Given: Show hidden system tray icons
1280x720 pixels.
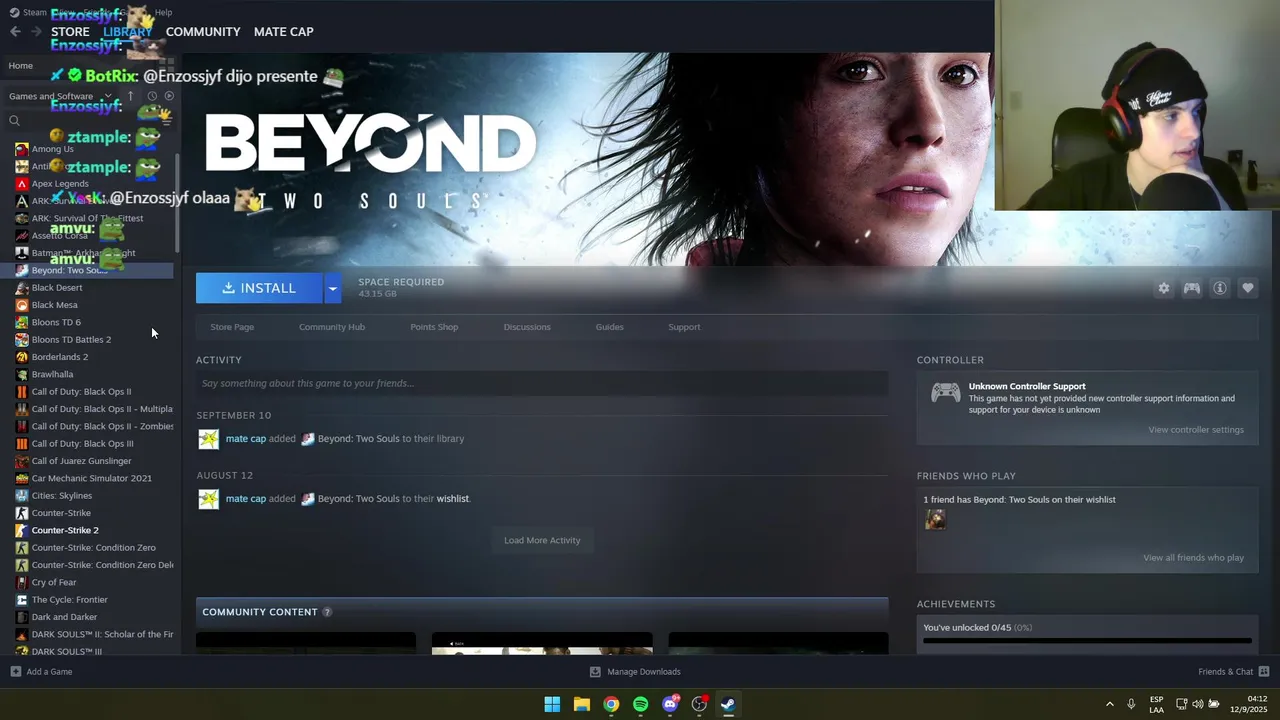Looking at the screenshot, I should 1109,704.
